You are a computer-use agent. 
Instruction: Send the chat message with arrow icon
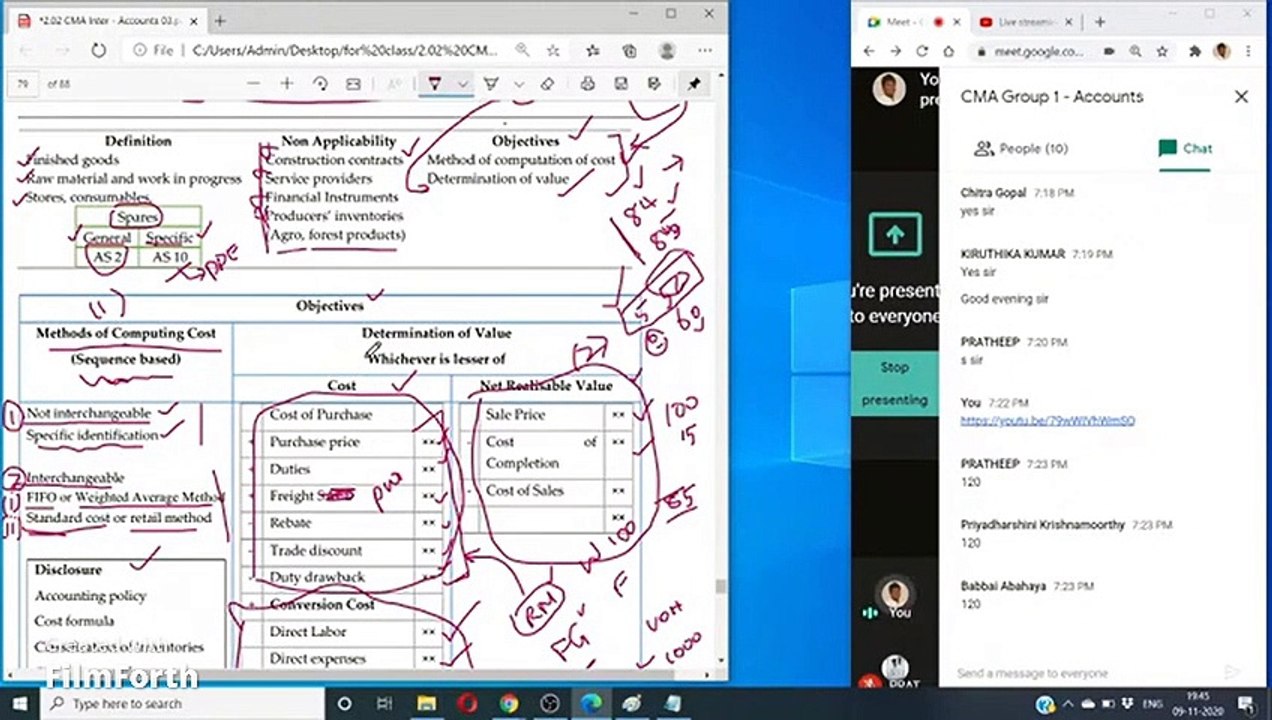click(x=1231, y=673)
